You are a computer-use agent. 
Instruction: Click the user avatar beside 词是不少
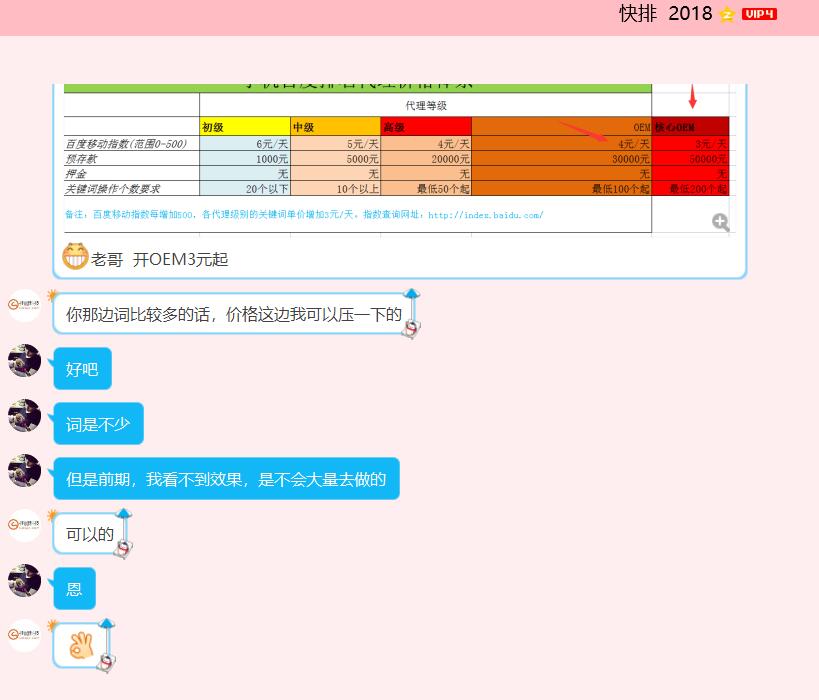tap(24, 415)
